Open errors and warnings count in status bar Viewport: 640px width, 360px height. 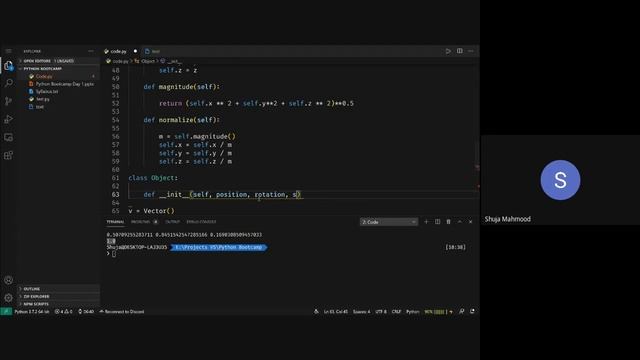64,311
